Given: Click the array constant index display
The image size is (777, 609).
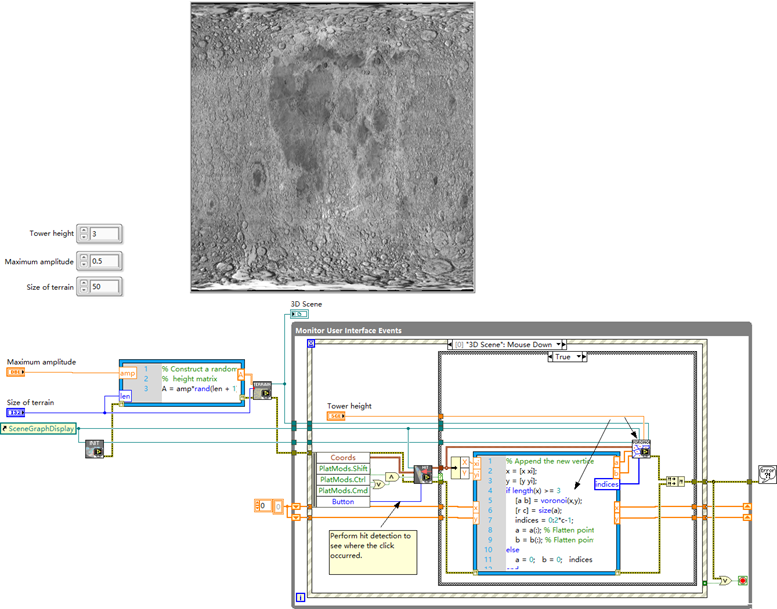Looking at the screenshot, I should click(263, 506).
